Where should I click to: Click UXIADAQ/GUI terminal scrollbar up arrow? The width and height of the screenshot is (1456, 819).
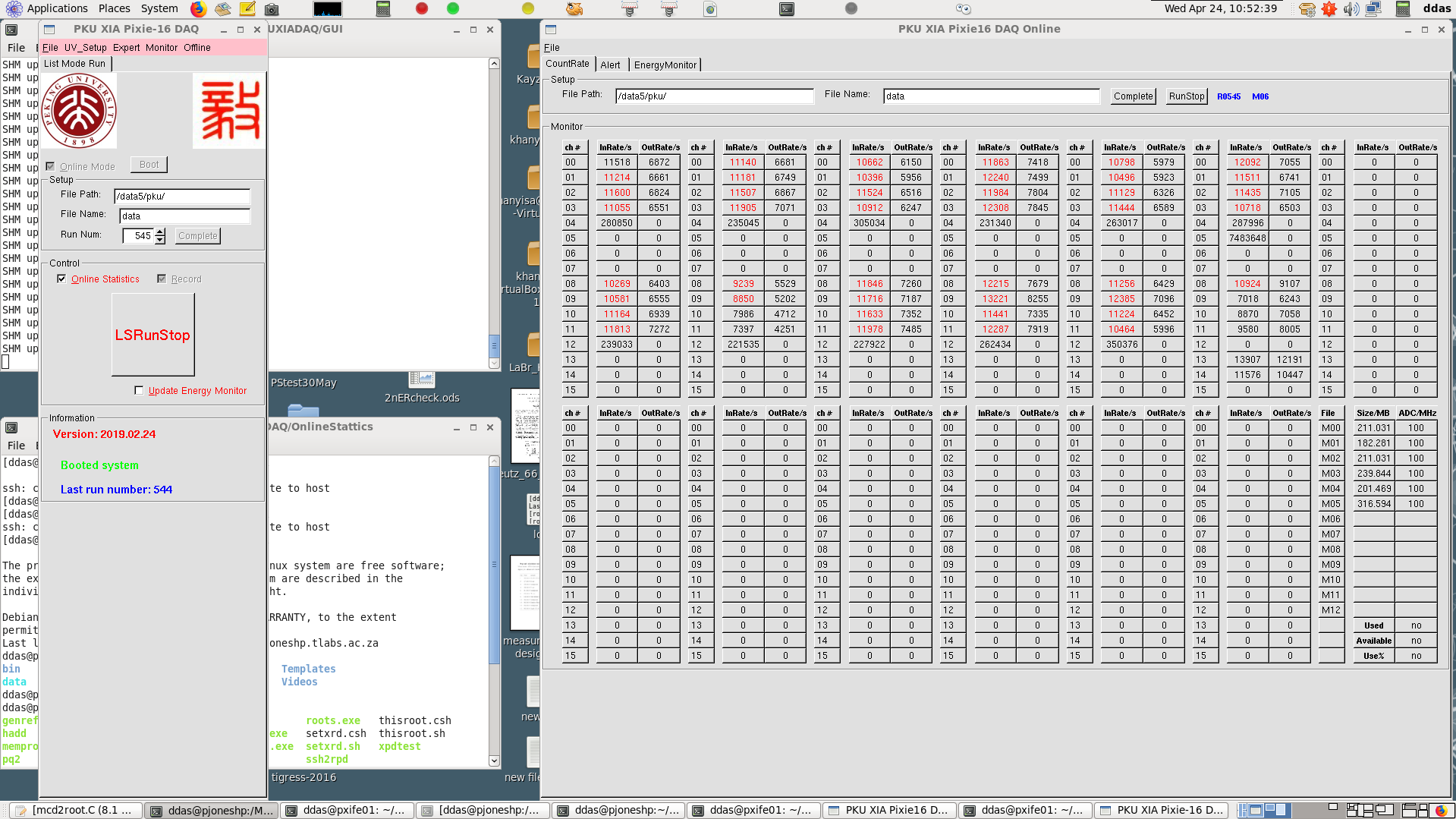494,64
